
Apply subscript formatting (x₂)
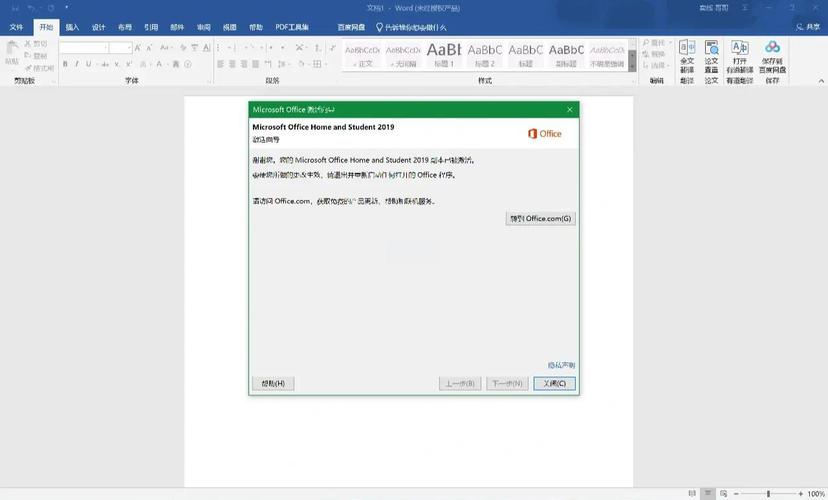[117, 64]
